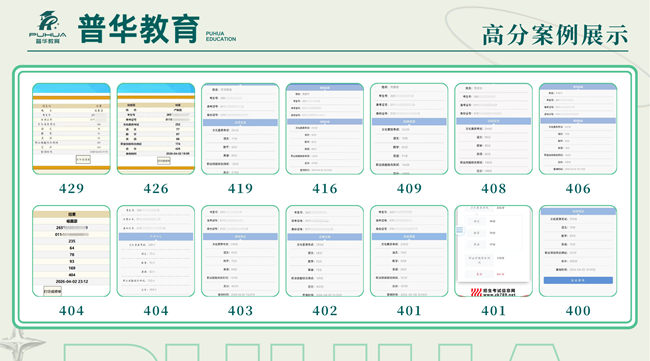Click the large 普华教育 title text

point(139,29)
